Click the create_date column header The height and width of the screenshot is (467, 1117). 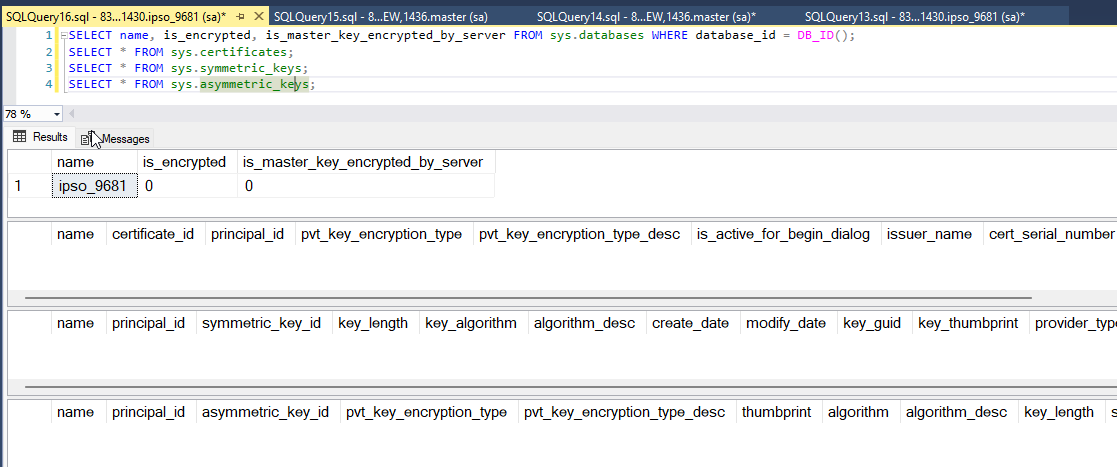(x=693, y=323)
